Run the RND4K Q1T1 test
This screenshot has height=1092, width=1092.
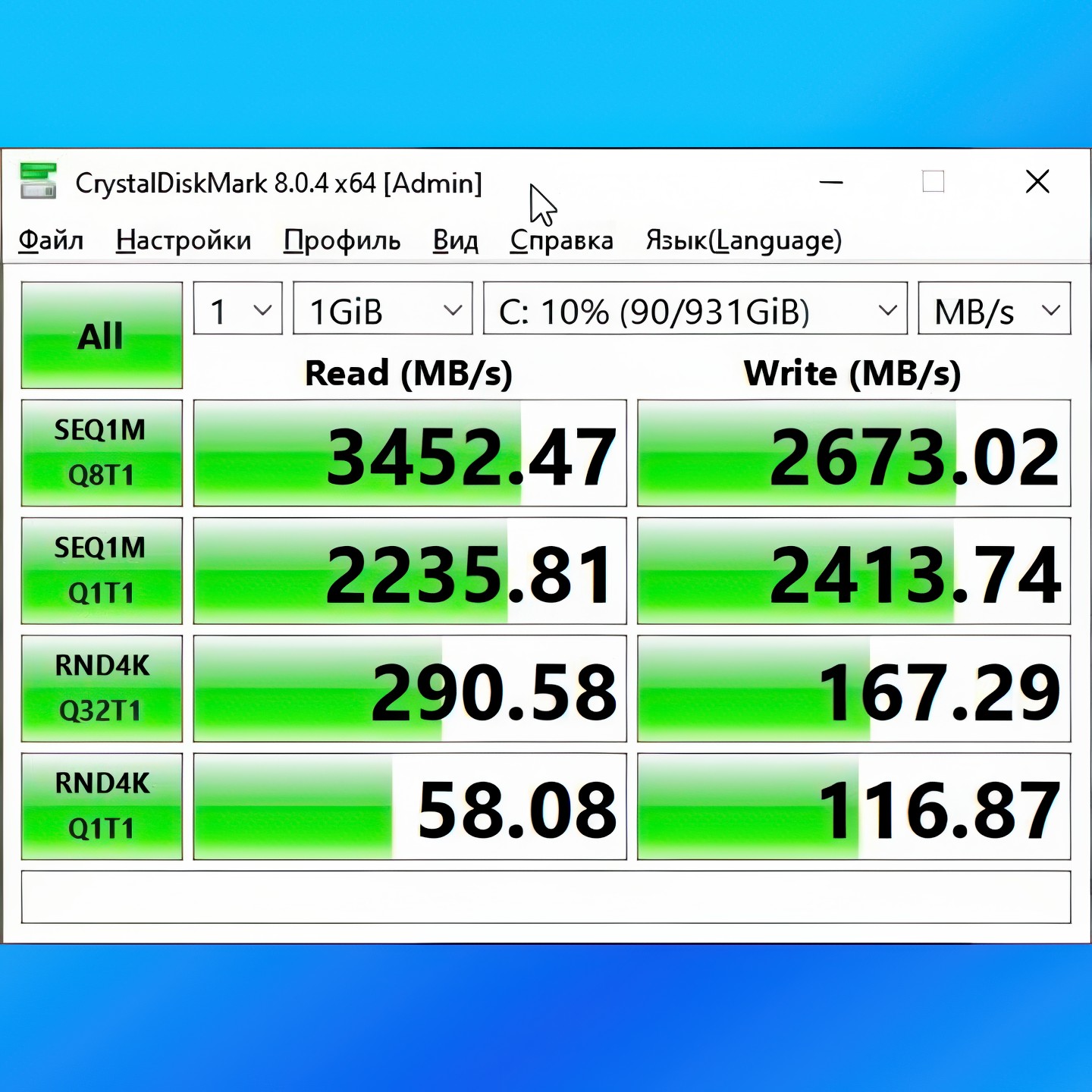pos(102,806)
